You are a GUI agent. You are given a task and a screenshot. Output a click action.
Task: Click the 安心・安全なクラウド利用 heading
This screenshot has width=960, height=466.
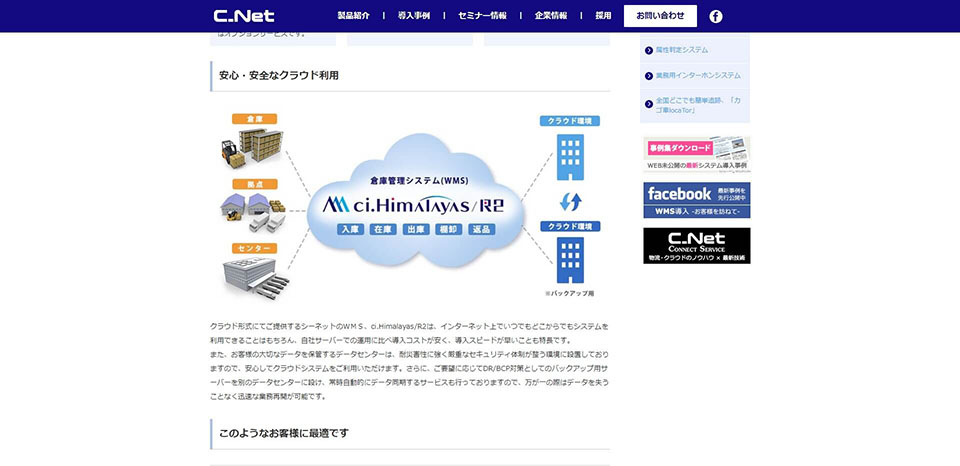tap(279, 75)
